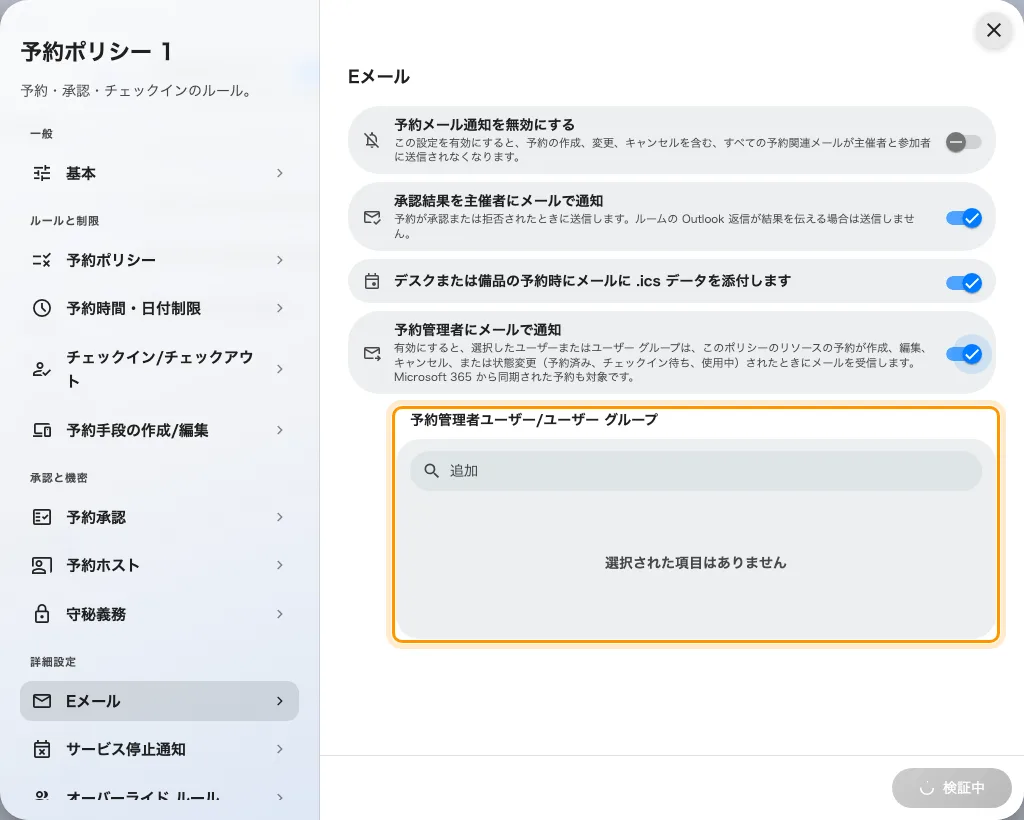This screenshot has height=820, width=1024.
Task: Click the mail-check icon for 承認結果を主催者にメールで通知
Action: [372, 217]
